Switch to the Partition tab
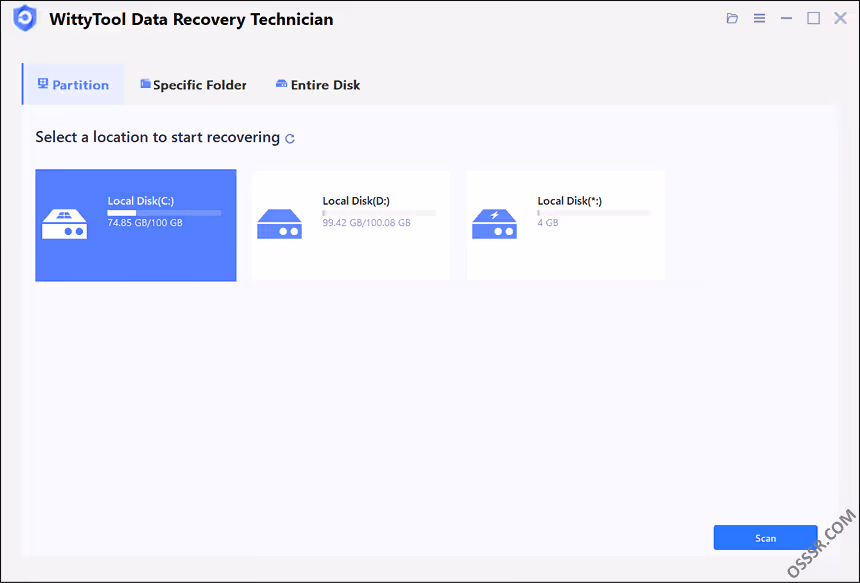The height and width of the screenshot is (583, 860). click(73, 84)
